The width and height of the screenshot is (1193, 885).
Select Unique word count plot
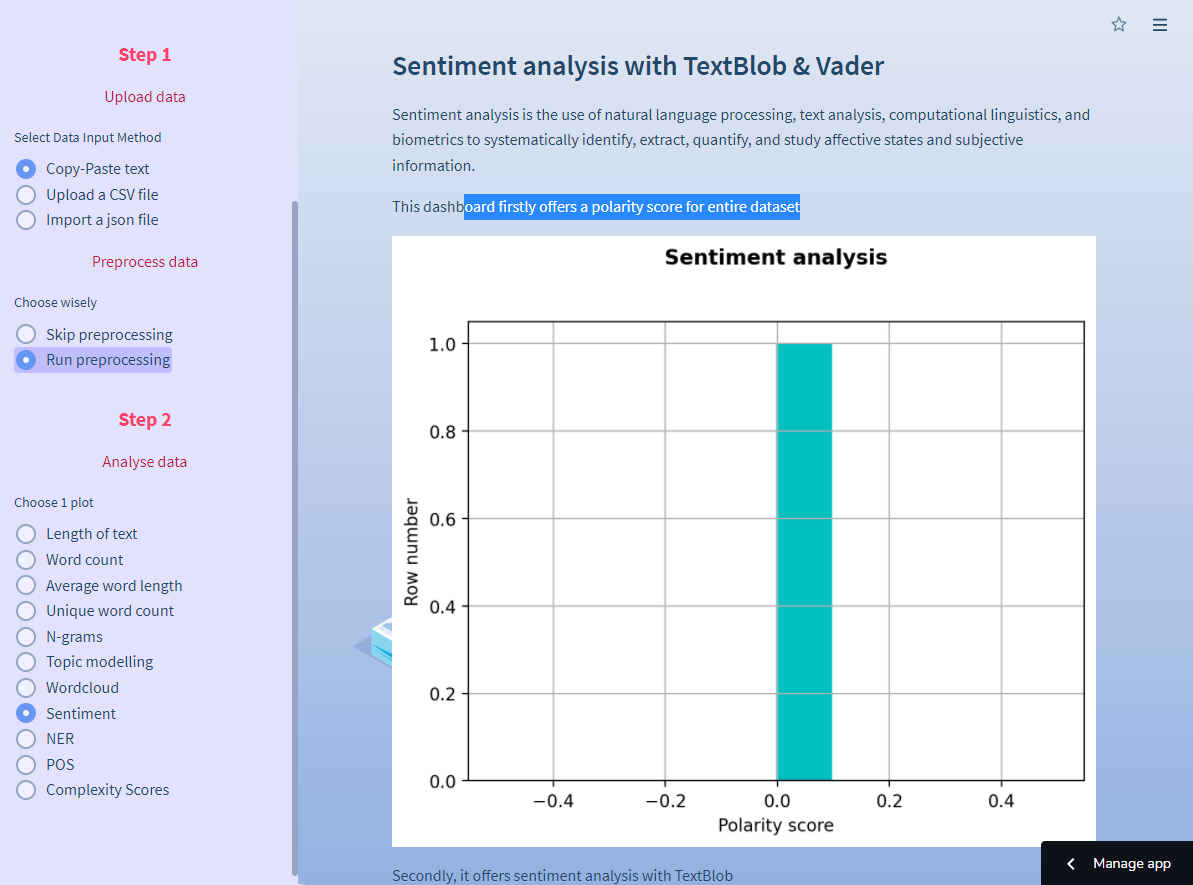(x=27, y=611)
